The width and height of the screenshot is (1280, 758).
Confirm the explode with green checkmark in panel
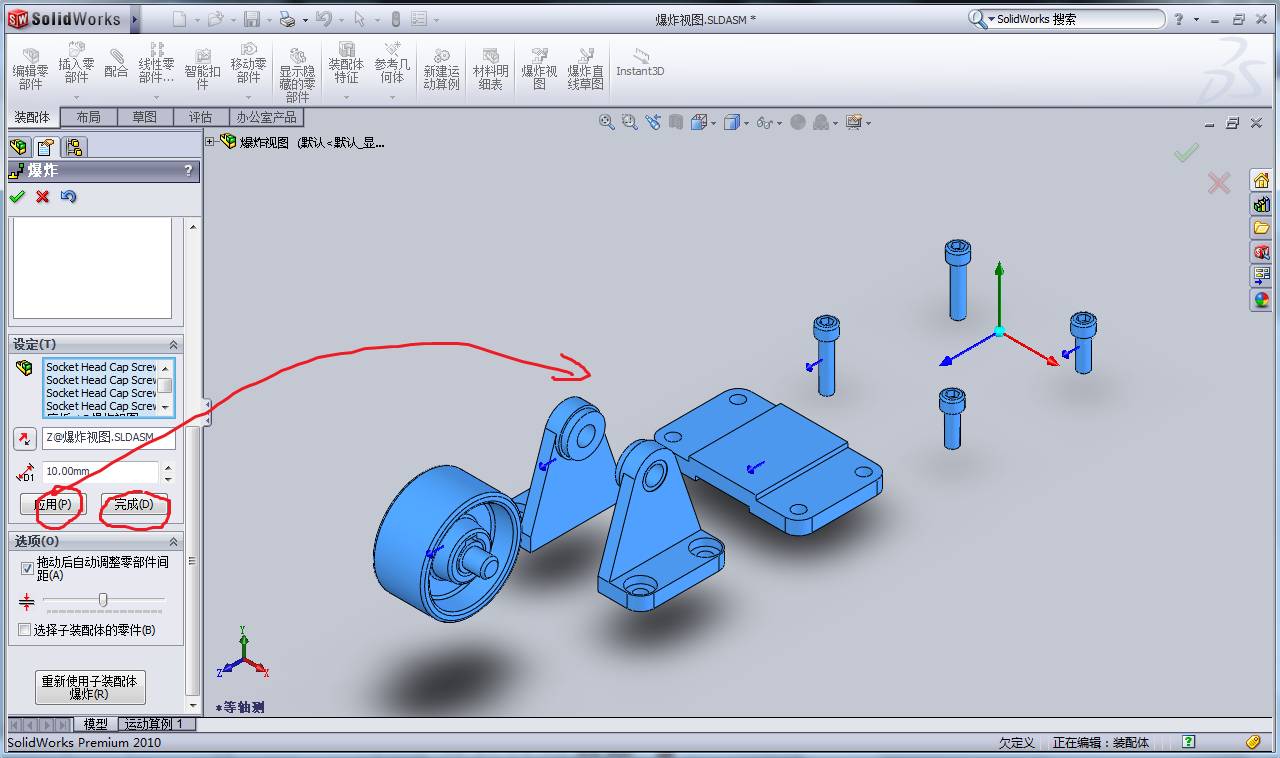pos(17,196)
